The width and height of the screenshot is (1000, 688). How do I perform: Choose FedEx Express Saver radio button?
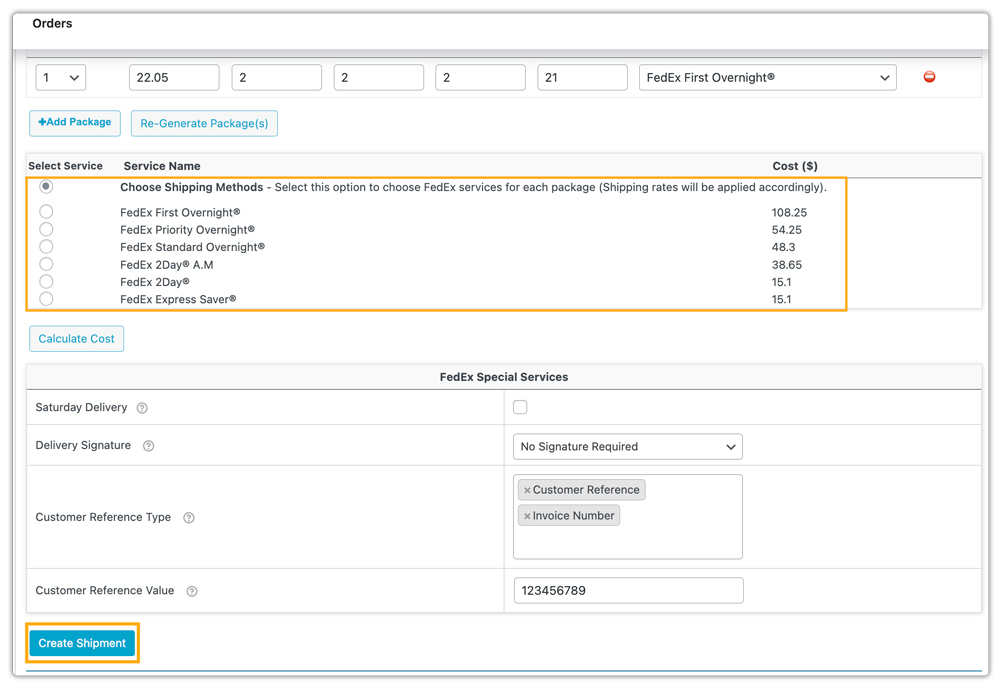tap(46, 298)
